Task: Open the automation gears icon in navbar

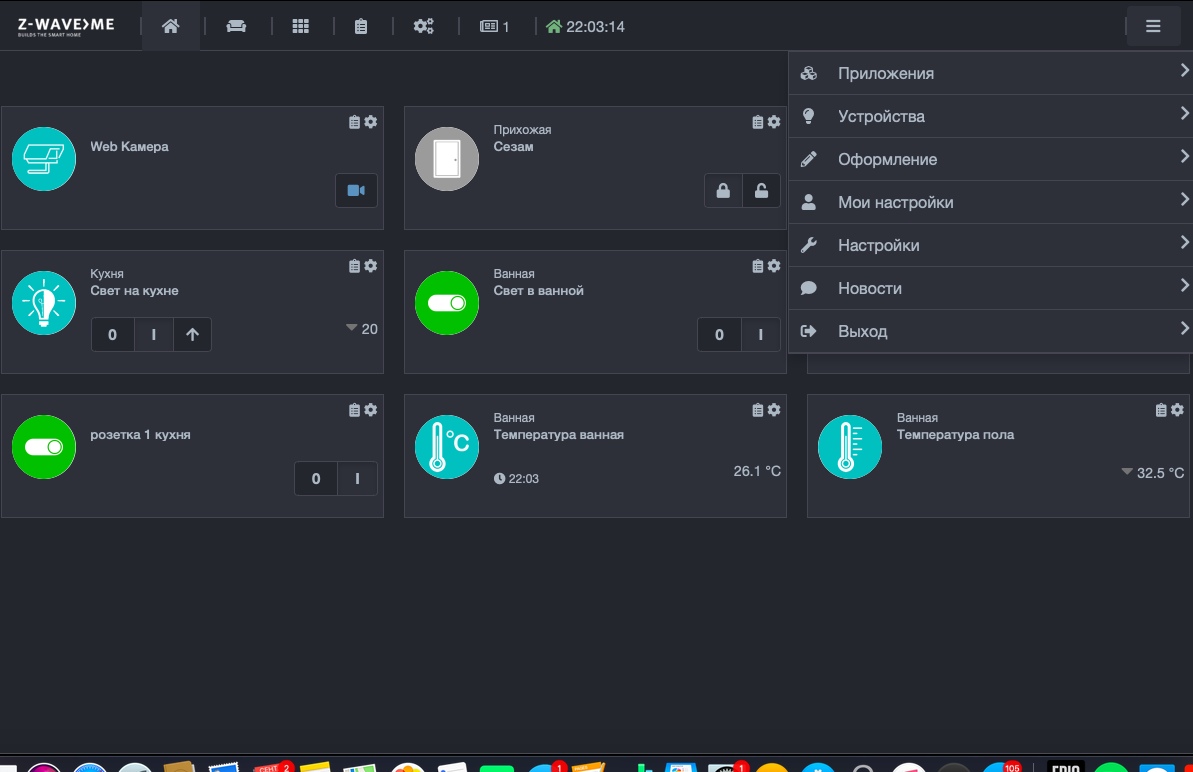Action: coord(423,26)
